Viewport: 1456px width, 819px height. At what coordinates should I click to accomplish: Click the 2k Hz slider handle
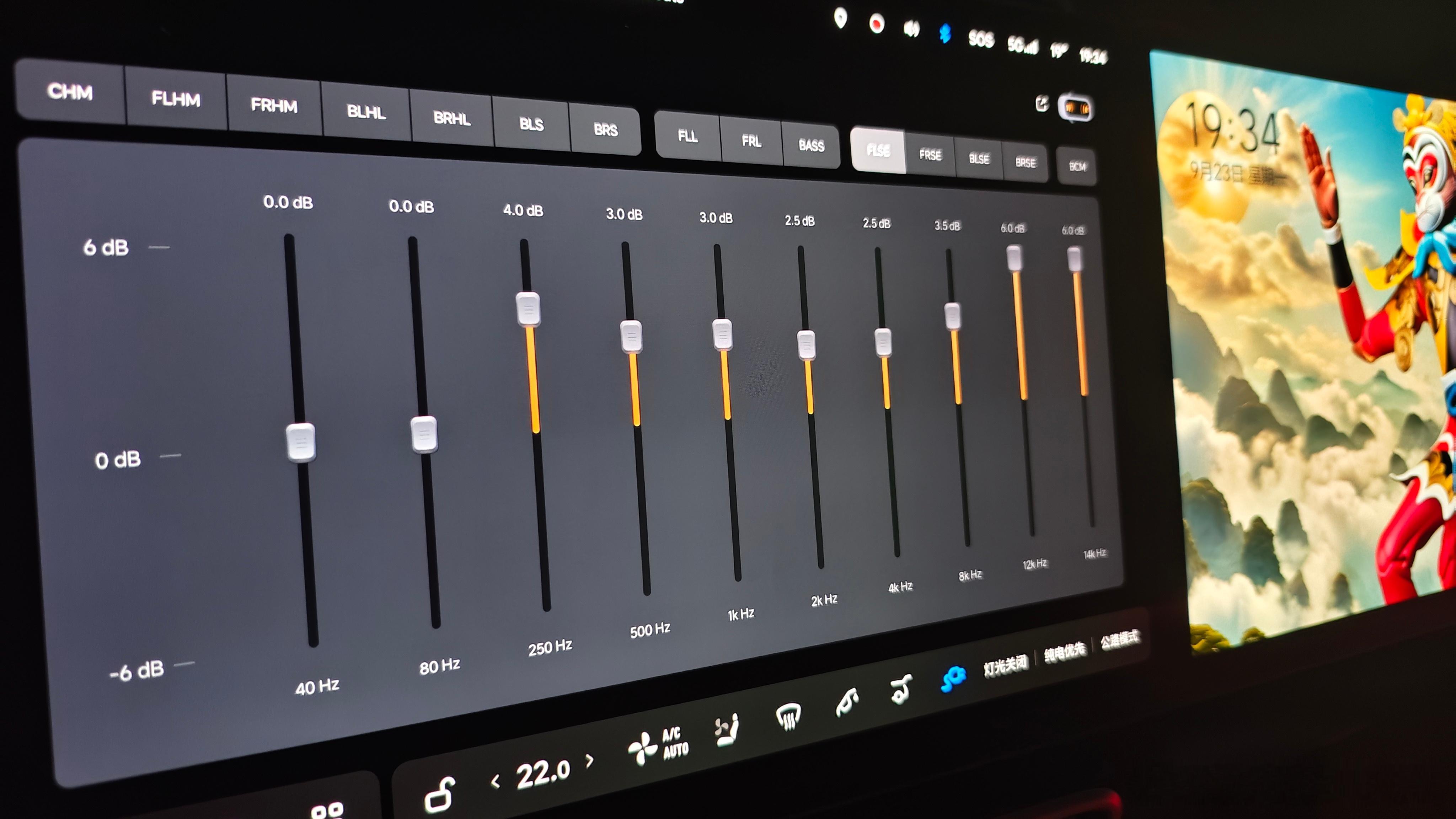pyautogui.click(x=806, y=345)
